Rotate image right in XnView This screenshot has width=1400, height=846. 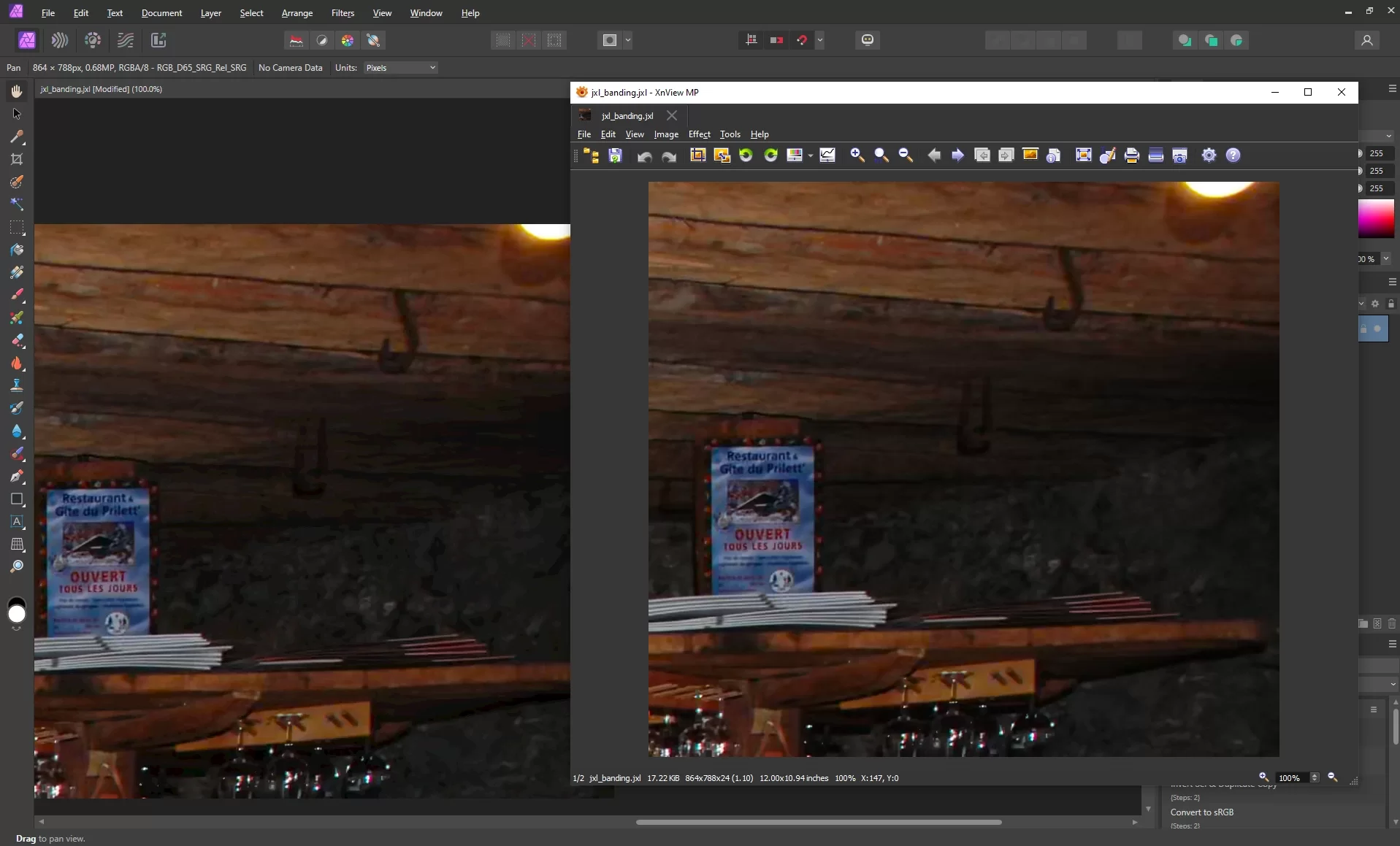click(x=770, y=155)
